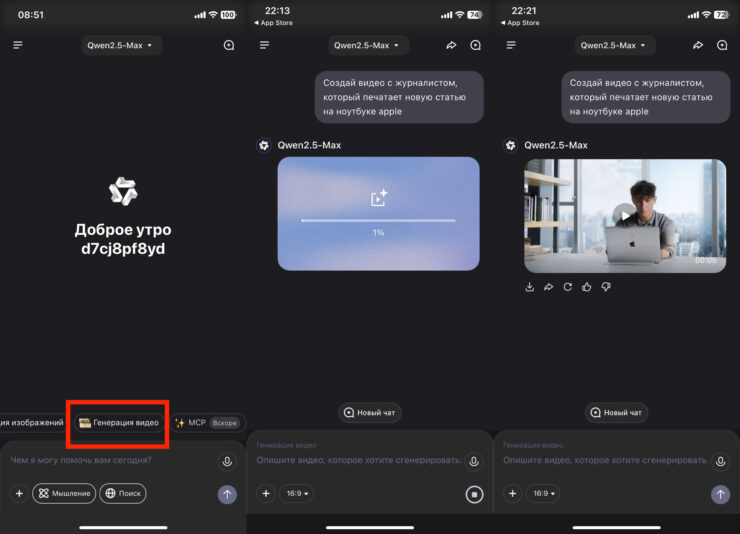Stop video generation with the stop button
The height and width of the screenshot is (534, 740).
coord(474,493)
